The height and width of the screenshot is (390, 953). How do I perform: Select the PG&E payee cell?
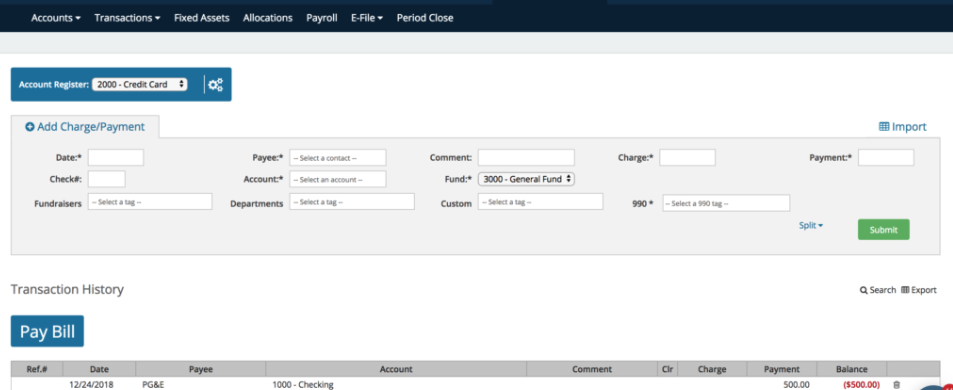152,385
